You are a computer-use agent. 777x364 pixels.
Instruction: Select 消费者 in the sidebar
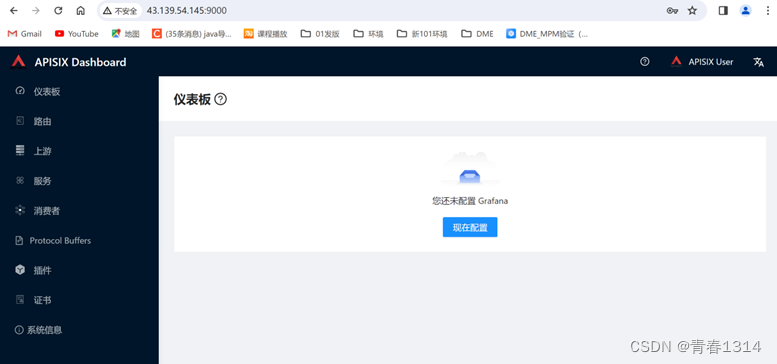click(79, 210)
